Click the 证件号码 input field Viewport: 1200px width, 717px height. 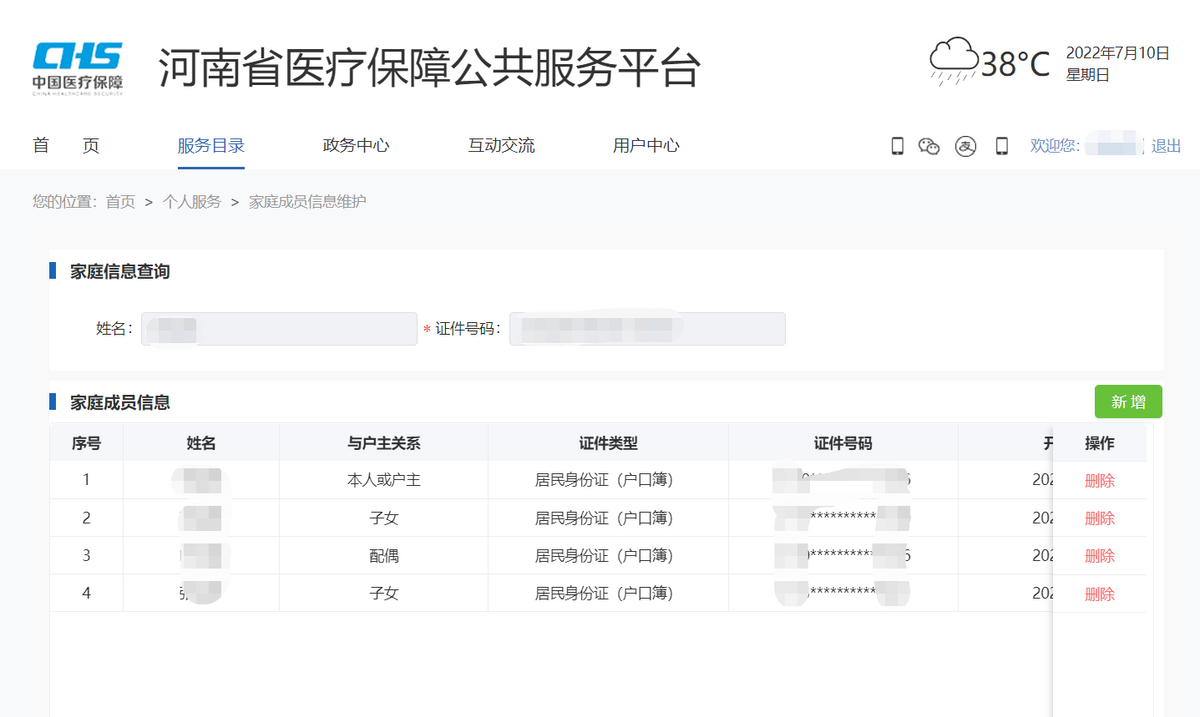[650, 328]
